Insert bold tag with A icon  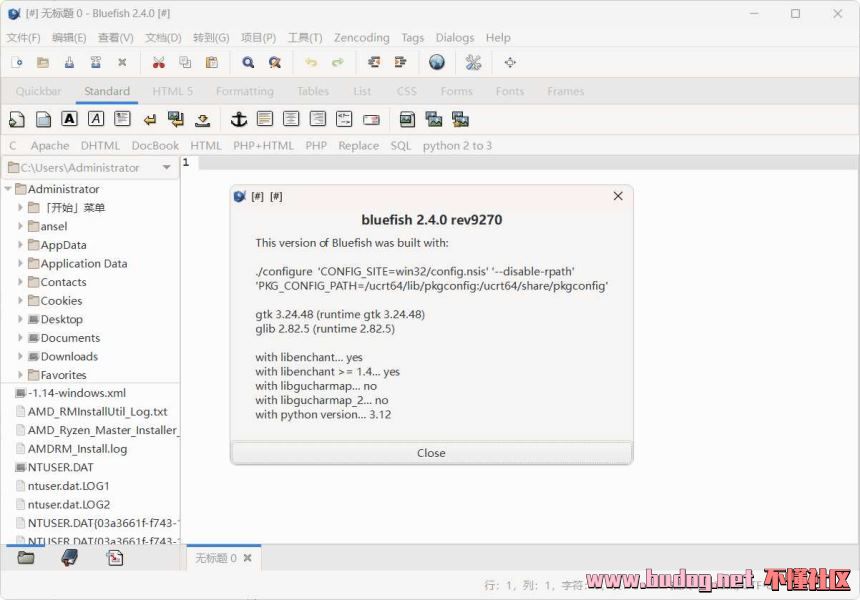pyautogui.click(x=69, y=119)
